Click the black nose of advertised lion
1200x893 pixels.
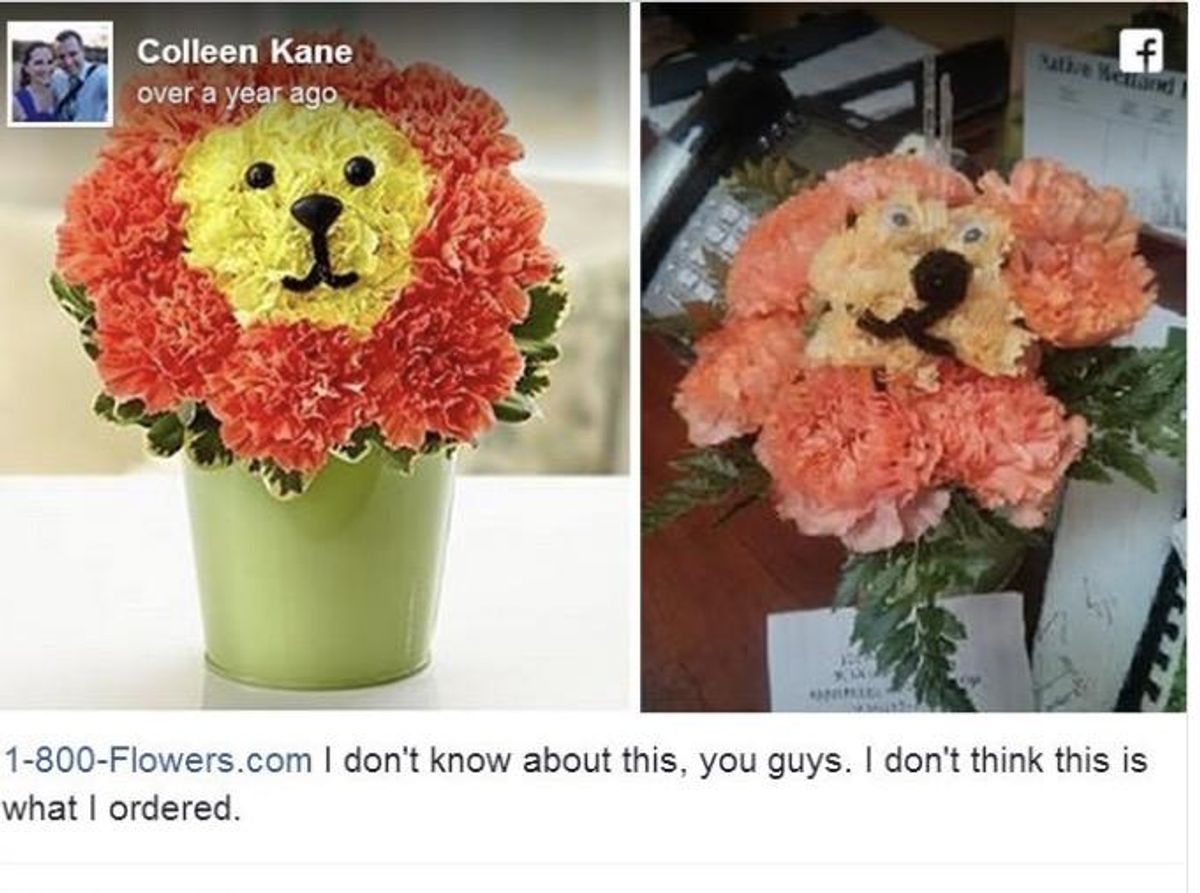[x=317, y=210]
